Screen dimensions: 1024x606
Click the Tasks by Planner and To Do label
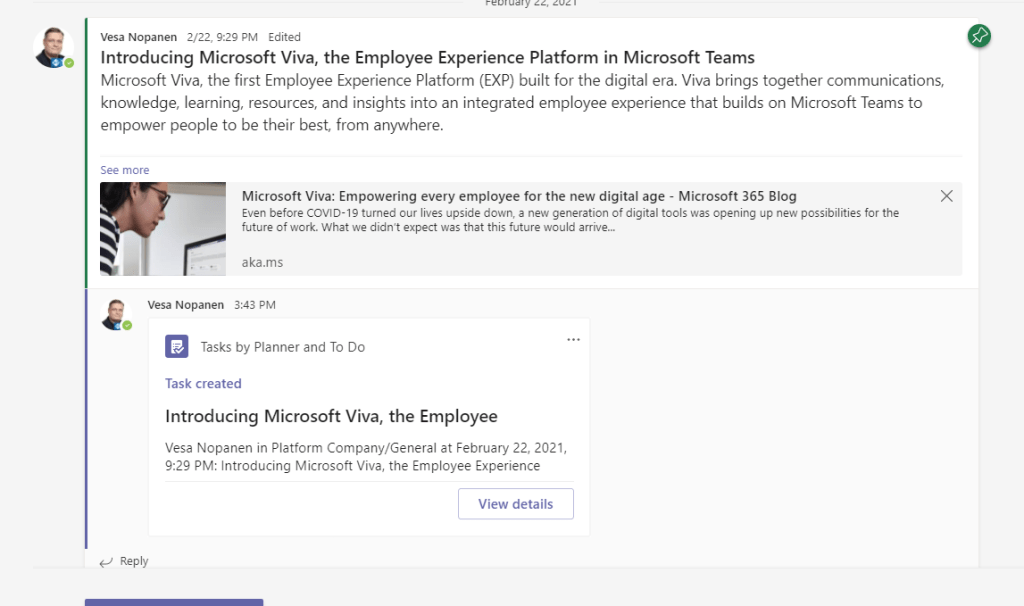[x=282, y=347]
